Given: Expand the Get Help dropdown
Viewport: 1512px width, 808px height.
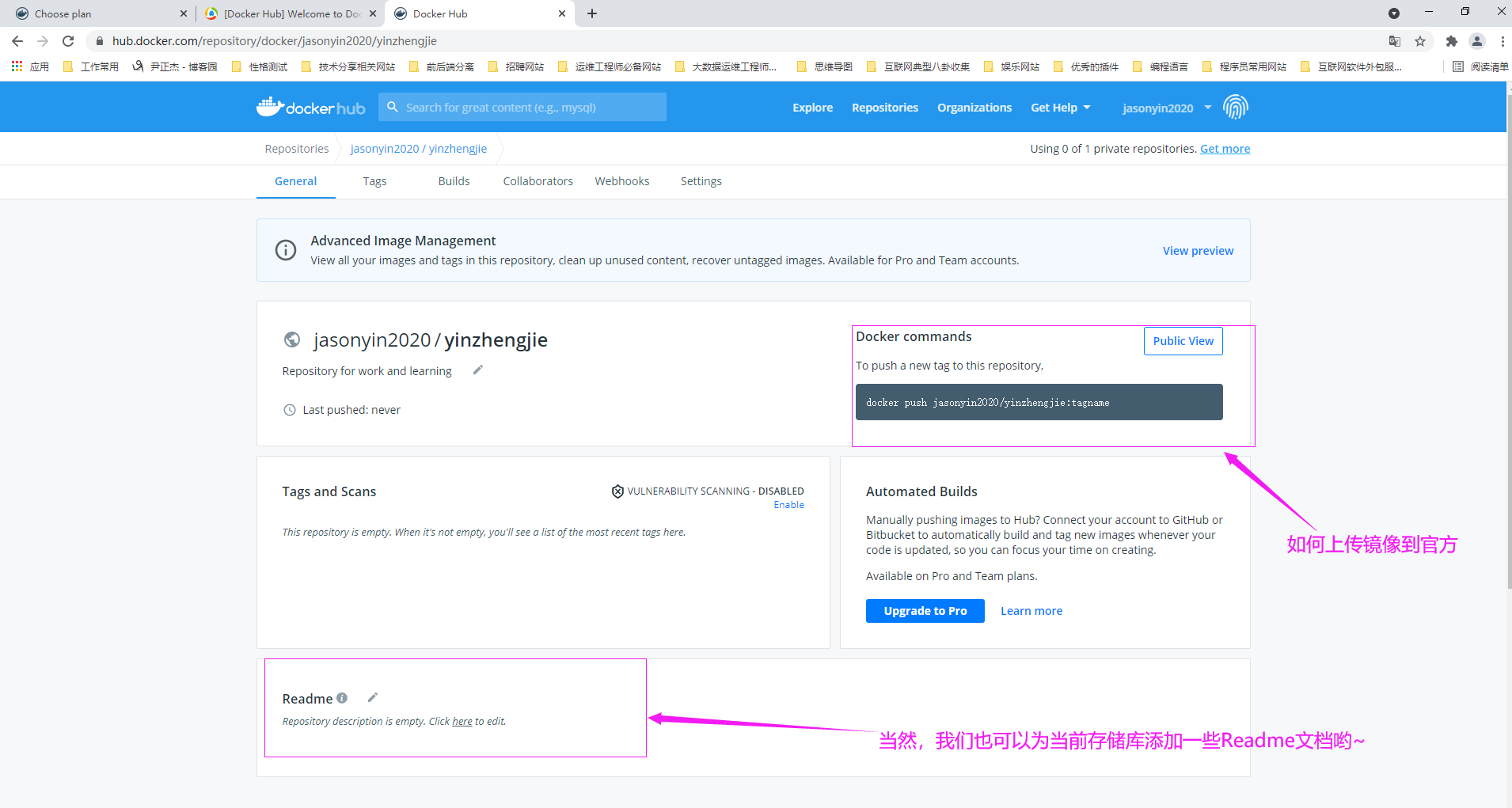Looking at the screenshot, I should pyautogui.click(x=1060, y=108).
